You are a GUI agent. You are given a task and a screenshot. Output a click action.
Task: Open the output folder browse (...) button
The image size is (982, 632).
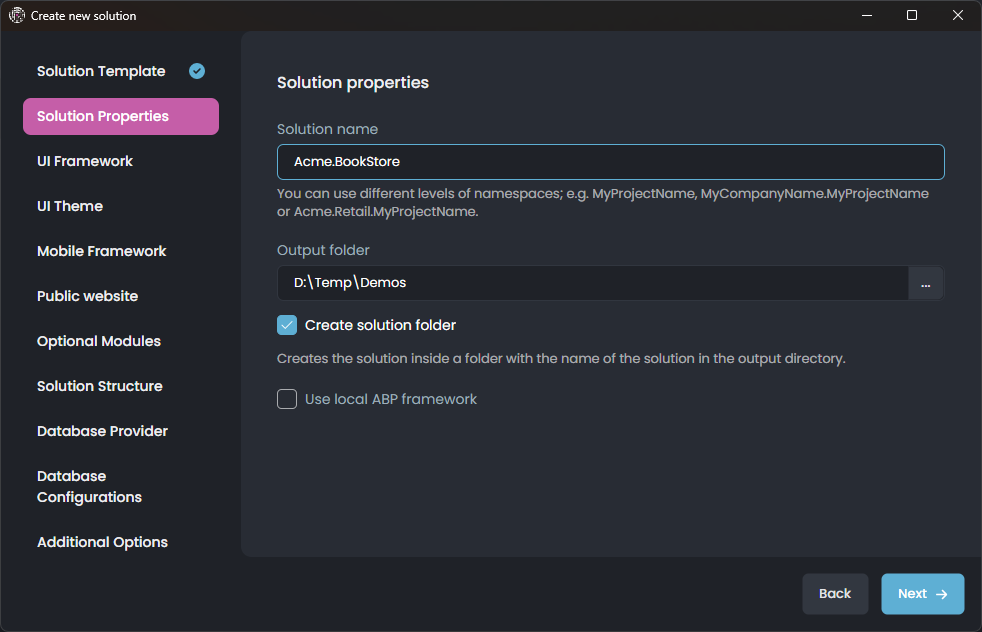point(925,283)
